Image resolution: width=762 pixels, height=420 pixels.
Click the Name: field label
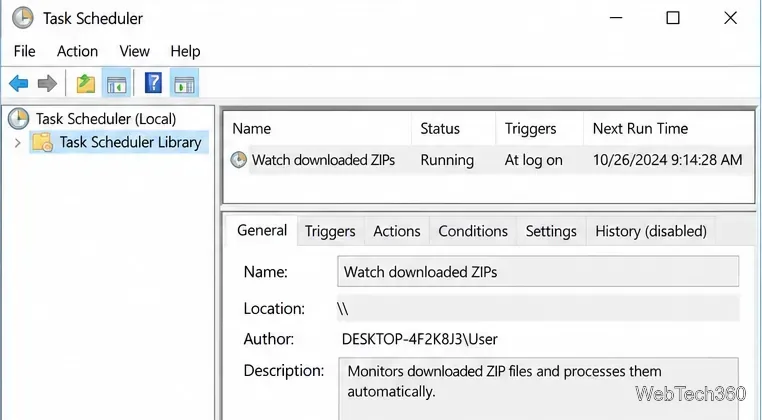pyautogui.click(x=265, y=272)
